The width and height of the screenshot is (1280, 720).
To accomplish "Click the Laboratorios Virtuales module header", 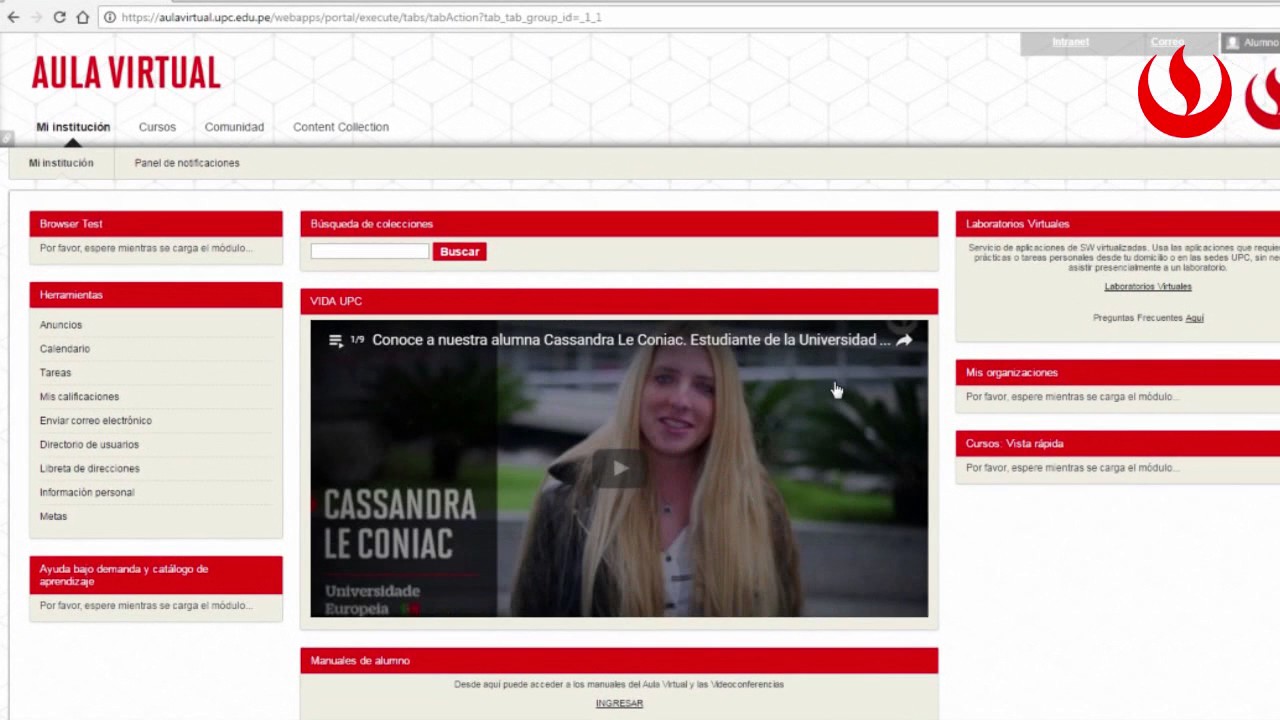I will (1118, 224).
